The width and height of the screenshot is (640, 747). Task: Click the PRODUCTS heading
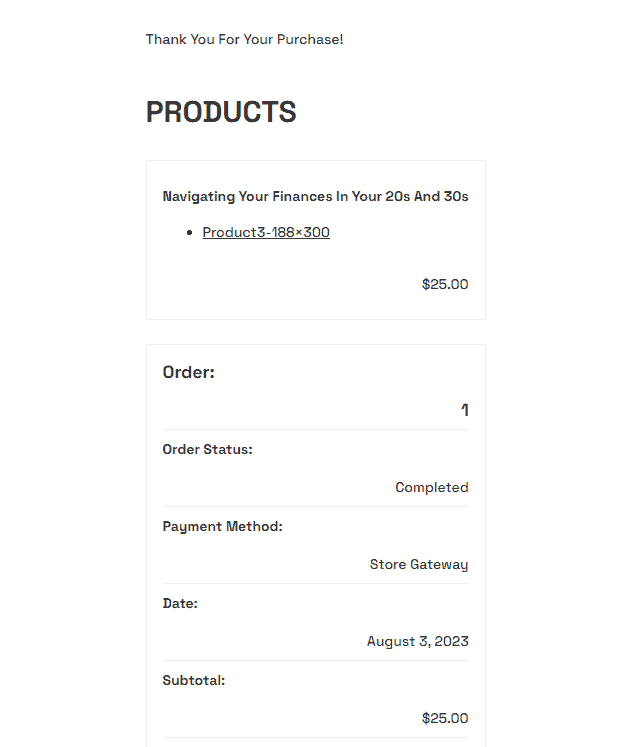221,112
